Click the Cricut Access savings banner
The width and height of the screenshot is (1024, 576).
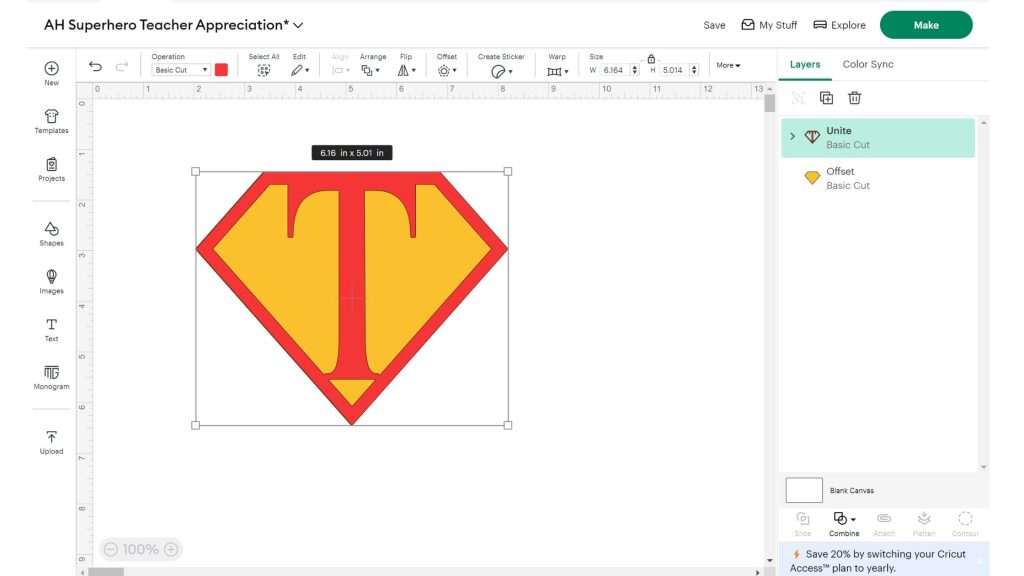coord(884,560)
